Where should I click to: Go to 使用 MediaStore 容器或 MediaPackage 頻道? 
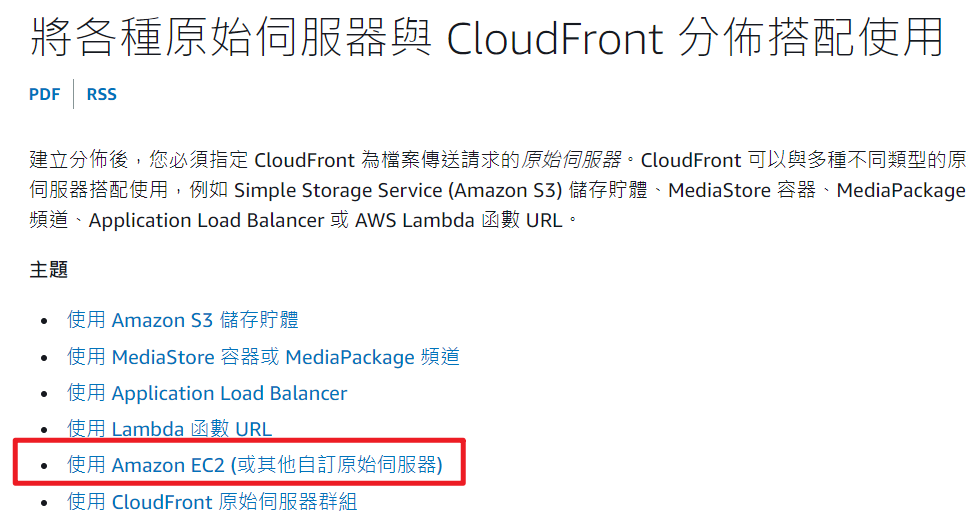(x=264, y=357)
